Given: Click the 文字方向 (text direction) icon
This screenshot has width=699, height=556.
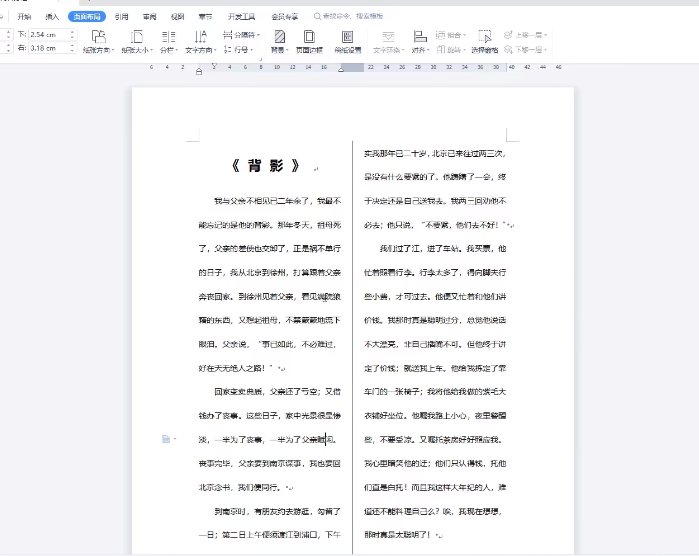Looking at the screenshot, I should pos(201,37).
